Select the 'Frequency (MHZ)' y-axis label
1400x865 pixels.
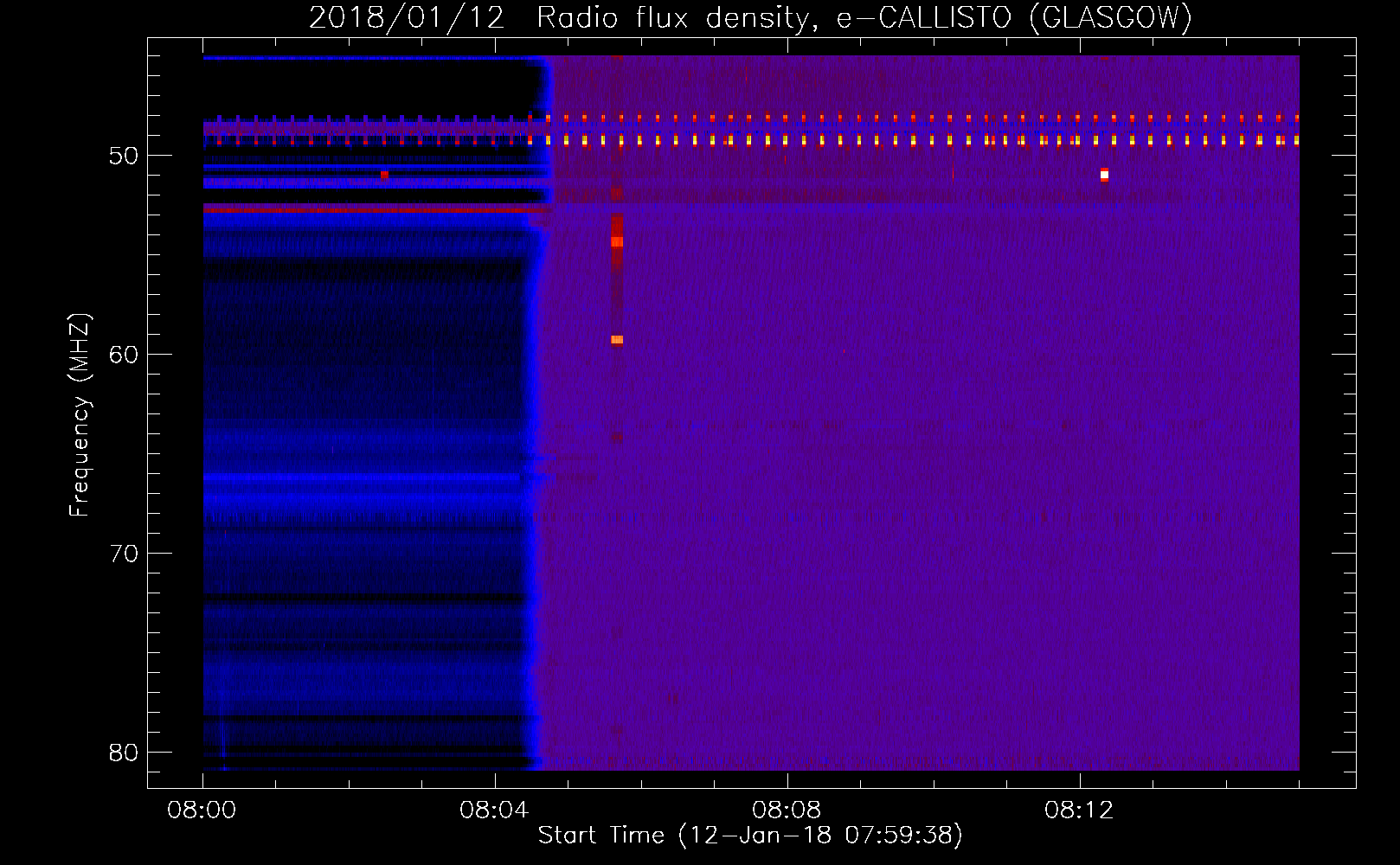pyautogui.click(x=80, y=415)
